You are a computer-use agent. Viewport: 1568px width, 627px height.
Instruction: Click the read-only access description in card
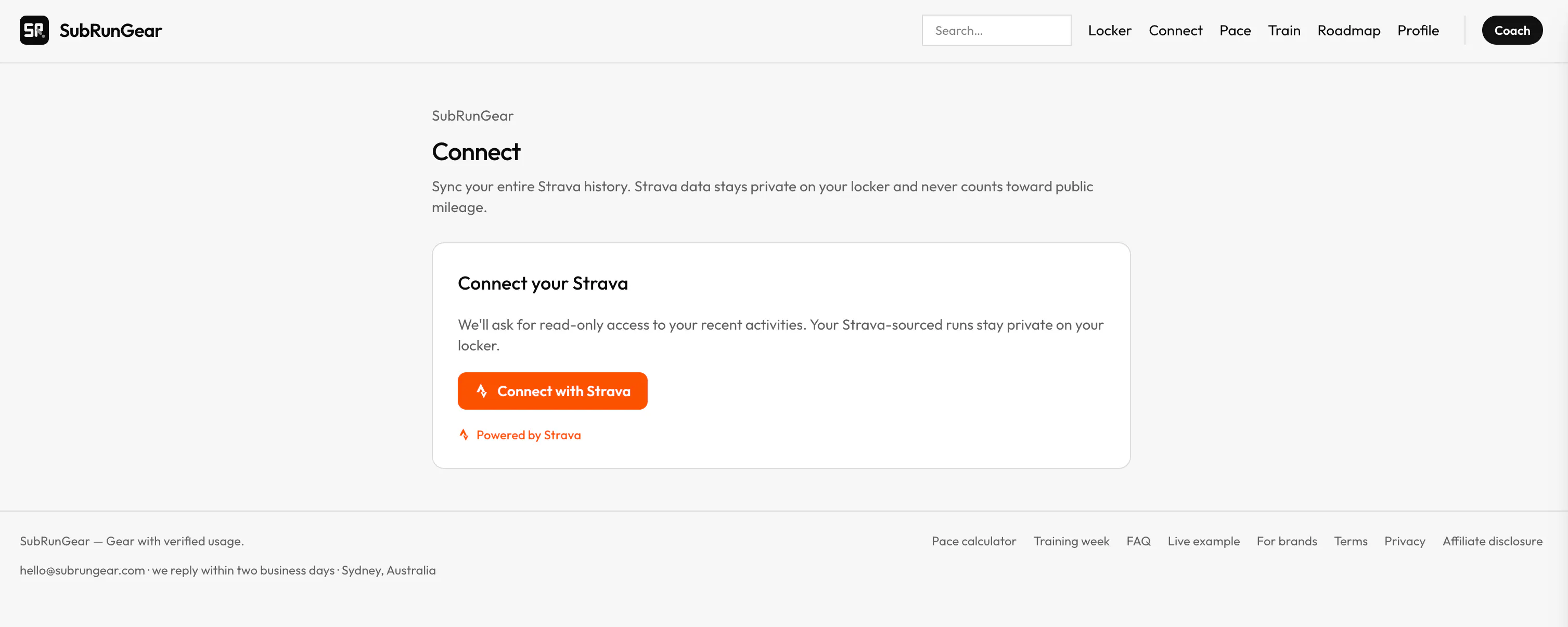[780, 335]
